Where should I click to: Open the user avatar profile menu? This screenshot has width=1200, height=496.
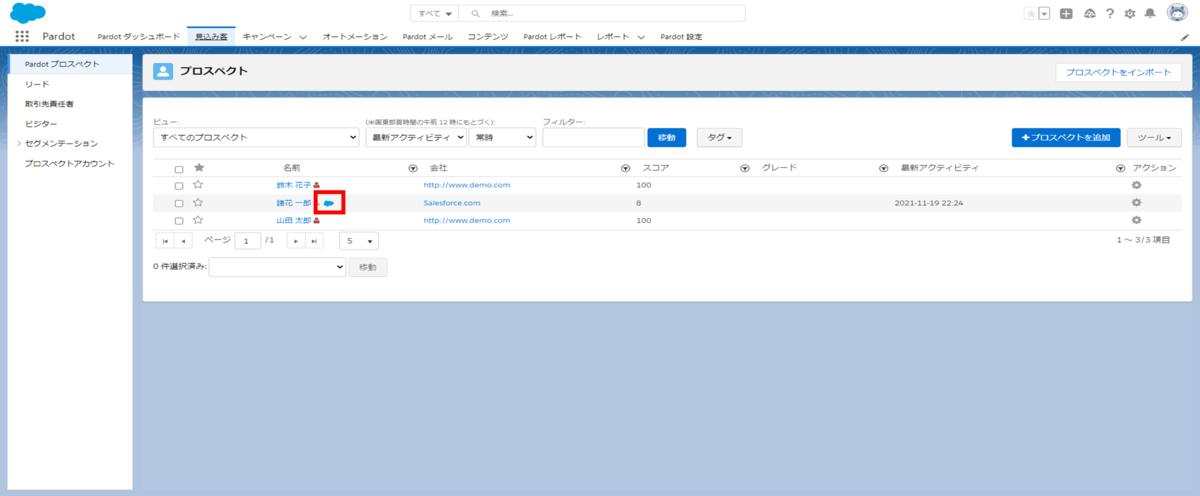point(1177,13)
